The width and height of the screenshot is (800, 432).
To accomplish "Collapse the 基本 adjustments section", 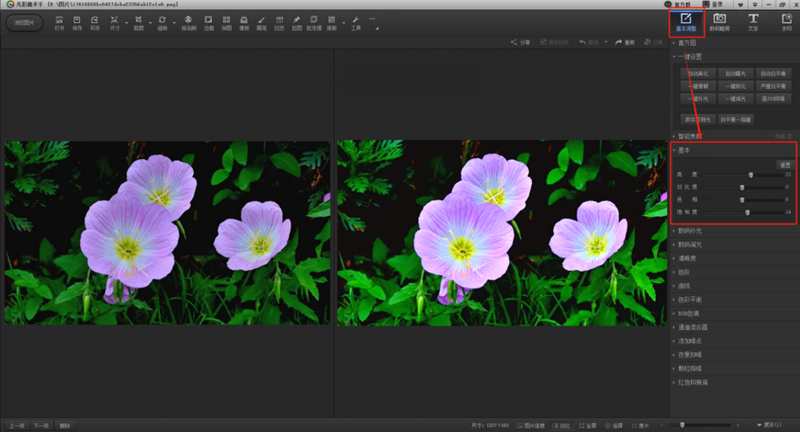I will pyautogui.click(x=684, y=151).
